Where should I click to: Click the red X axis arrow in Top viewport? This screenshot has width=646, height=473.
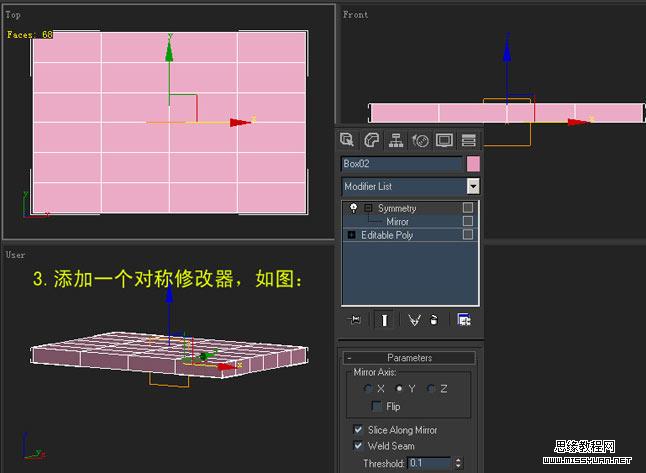point(241,122)
